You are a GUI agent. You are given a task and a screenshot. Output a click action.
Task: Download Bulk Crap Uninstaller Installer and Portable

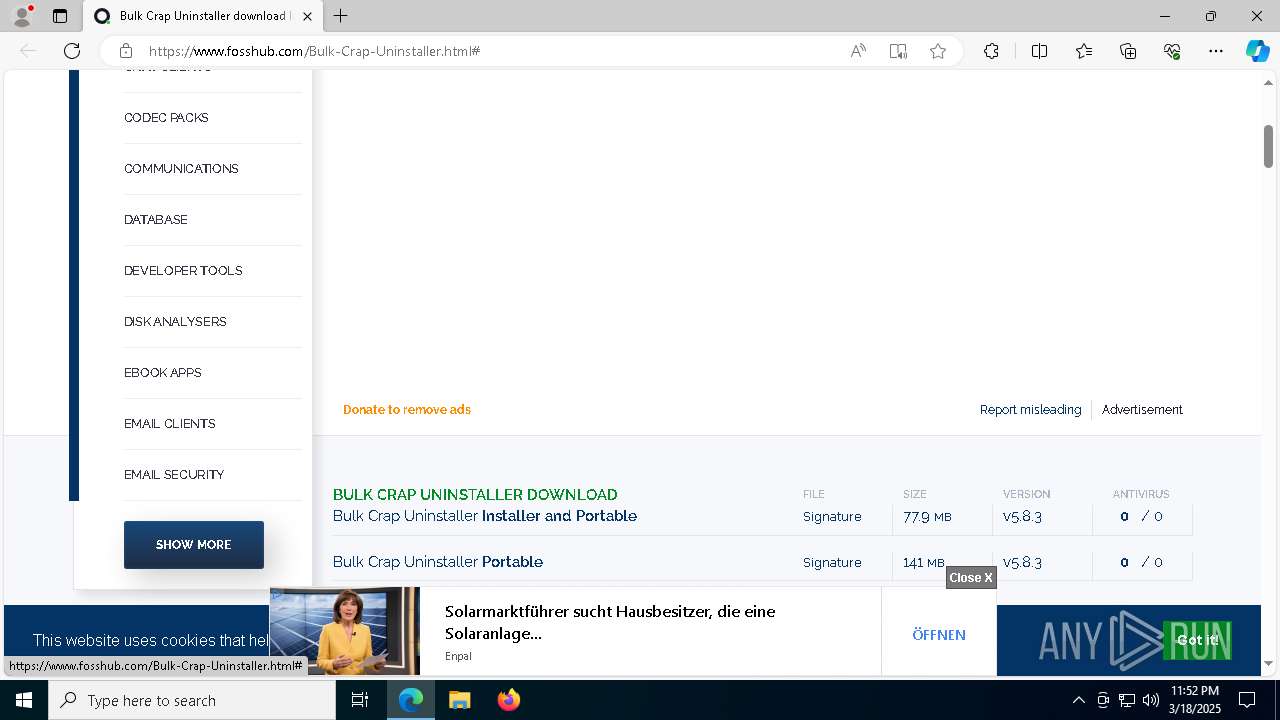485,516
